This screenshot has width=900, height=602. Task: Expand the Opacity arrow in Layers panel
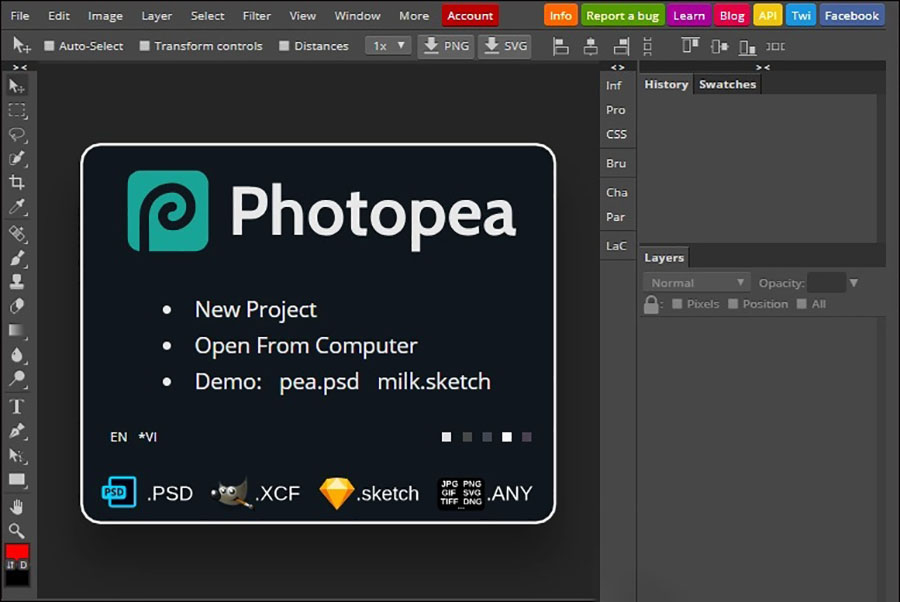(x=853, y=283)
